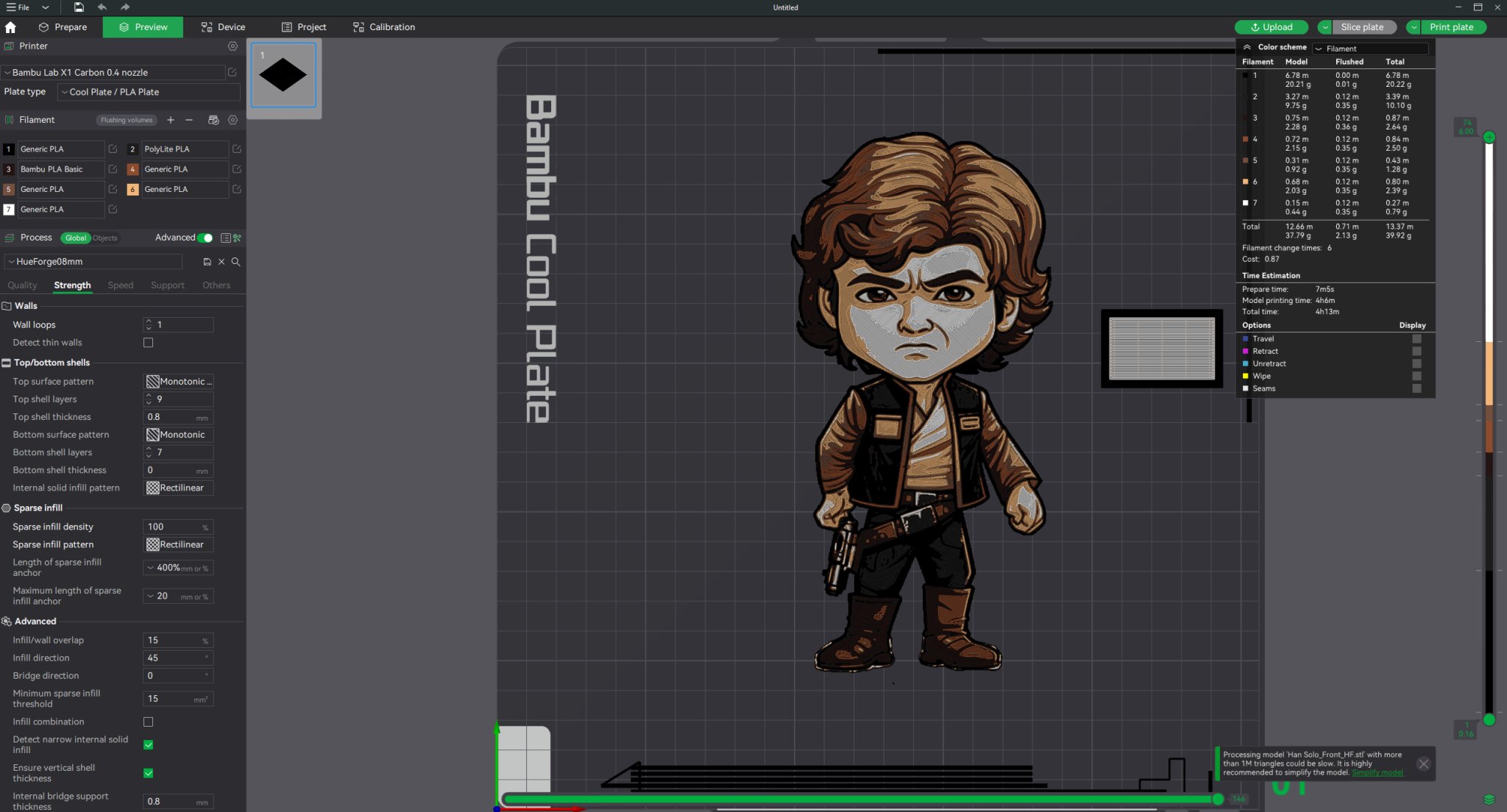
Task: Enable Detect thin walls
Action: point(149,342)
